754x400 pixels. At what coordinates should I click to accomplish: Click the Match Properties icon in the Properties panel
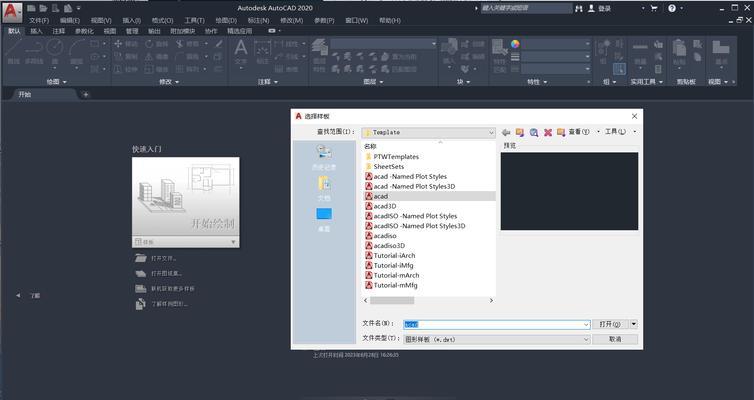[x=500, y=48]
